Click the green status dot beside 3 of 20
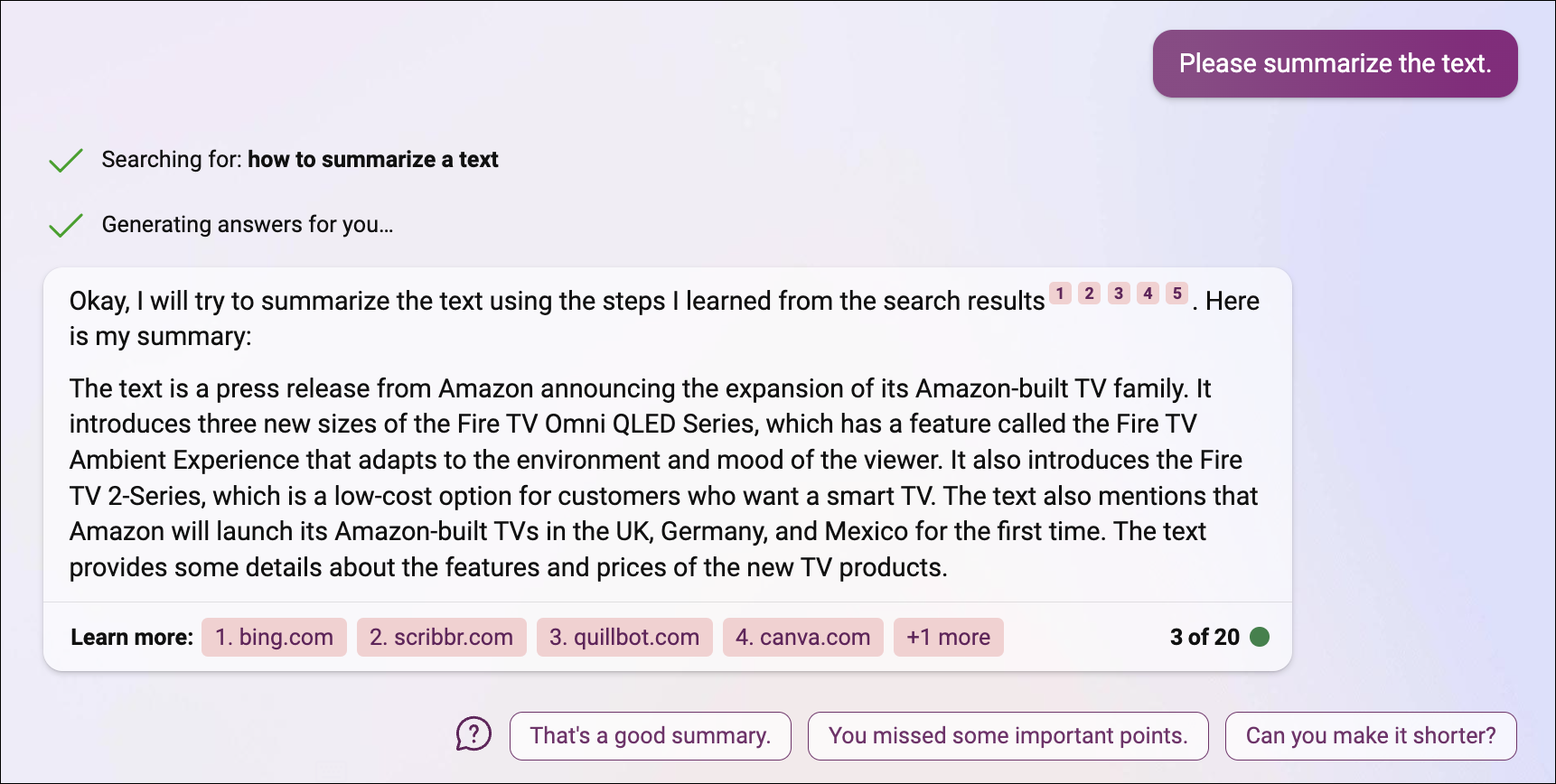Screen dimensions: 1556x784 [1260, 637]
